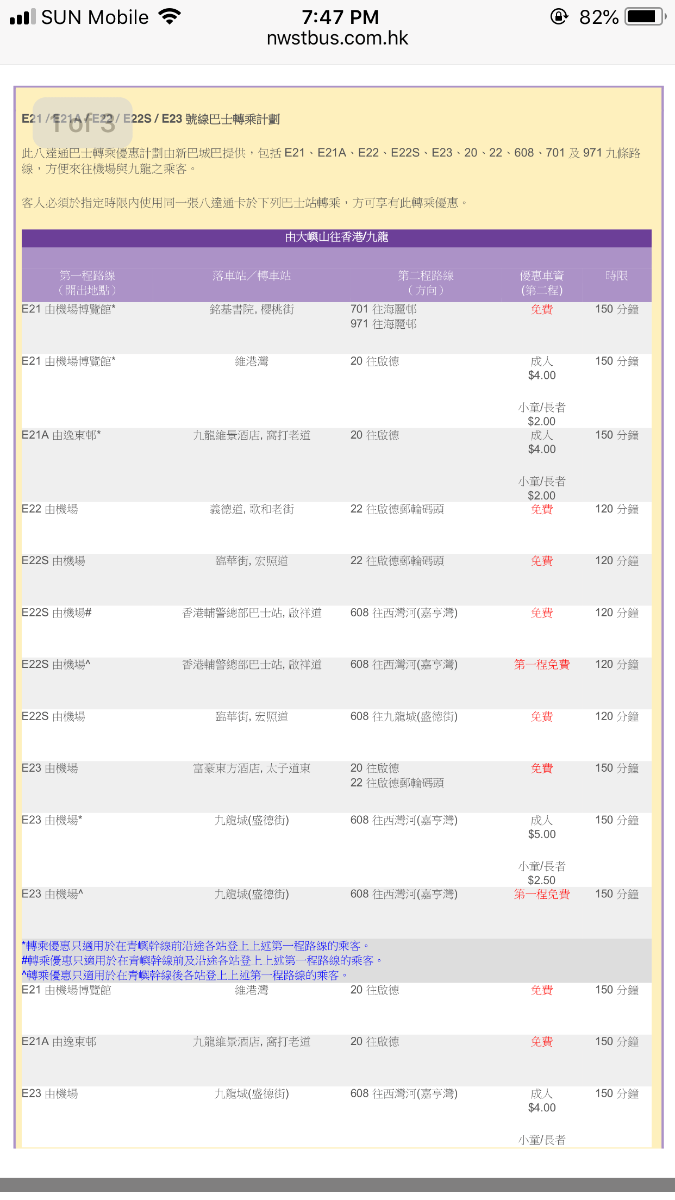
Task: Tap the '$2.50' child/senior fare
Action: click(x=542, y=881)
